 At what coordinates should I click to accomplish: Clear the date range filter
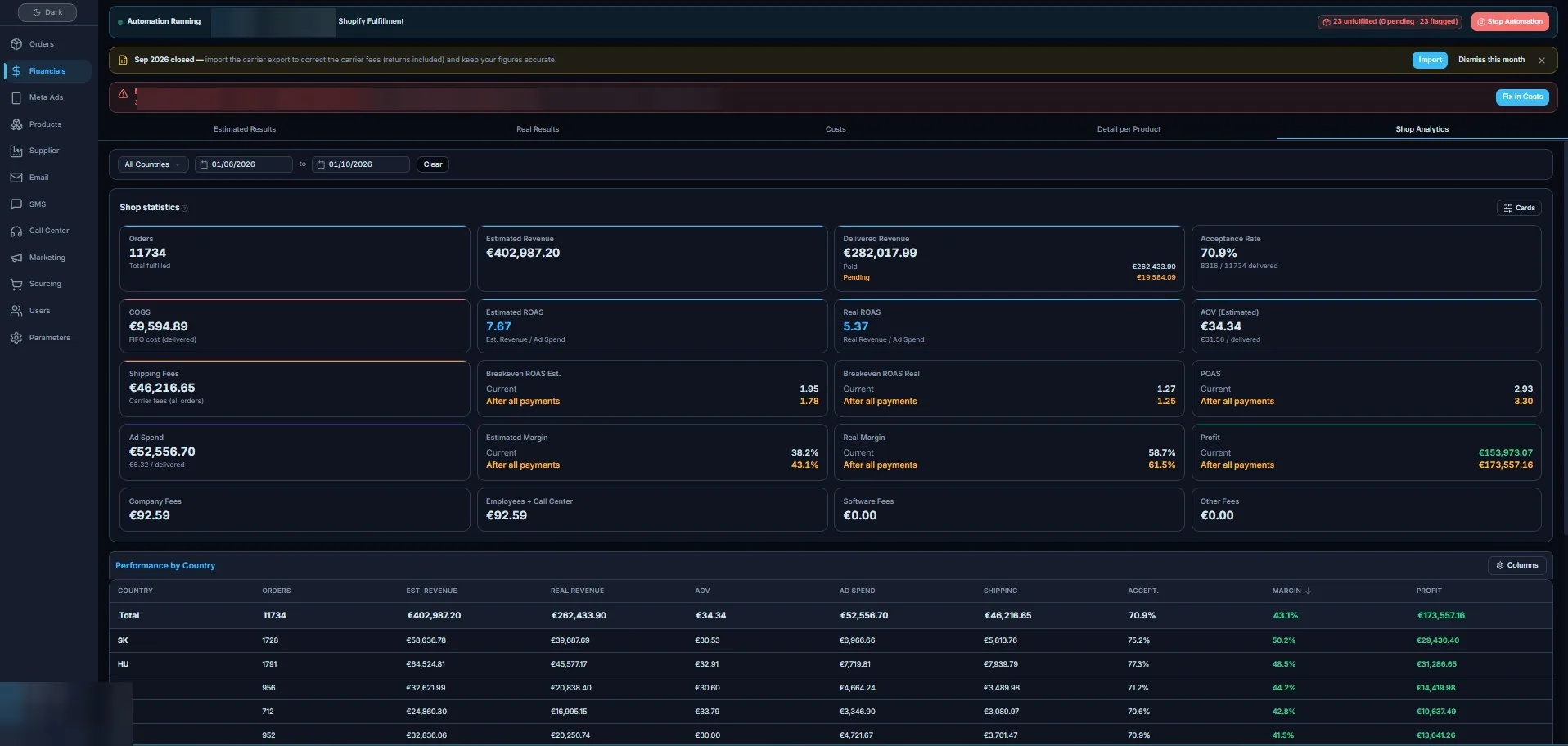433,164
